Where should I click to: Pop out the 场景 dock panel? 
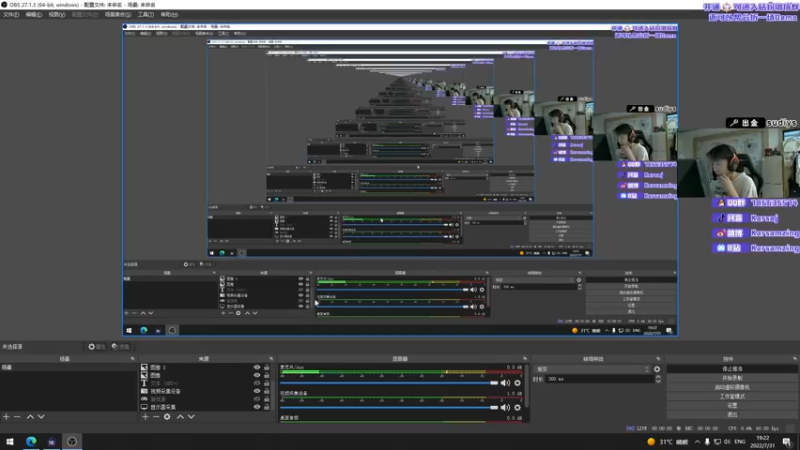point(133,359)
